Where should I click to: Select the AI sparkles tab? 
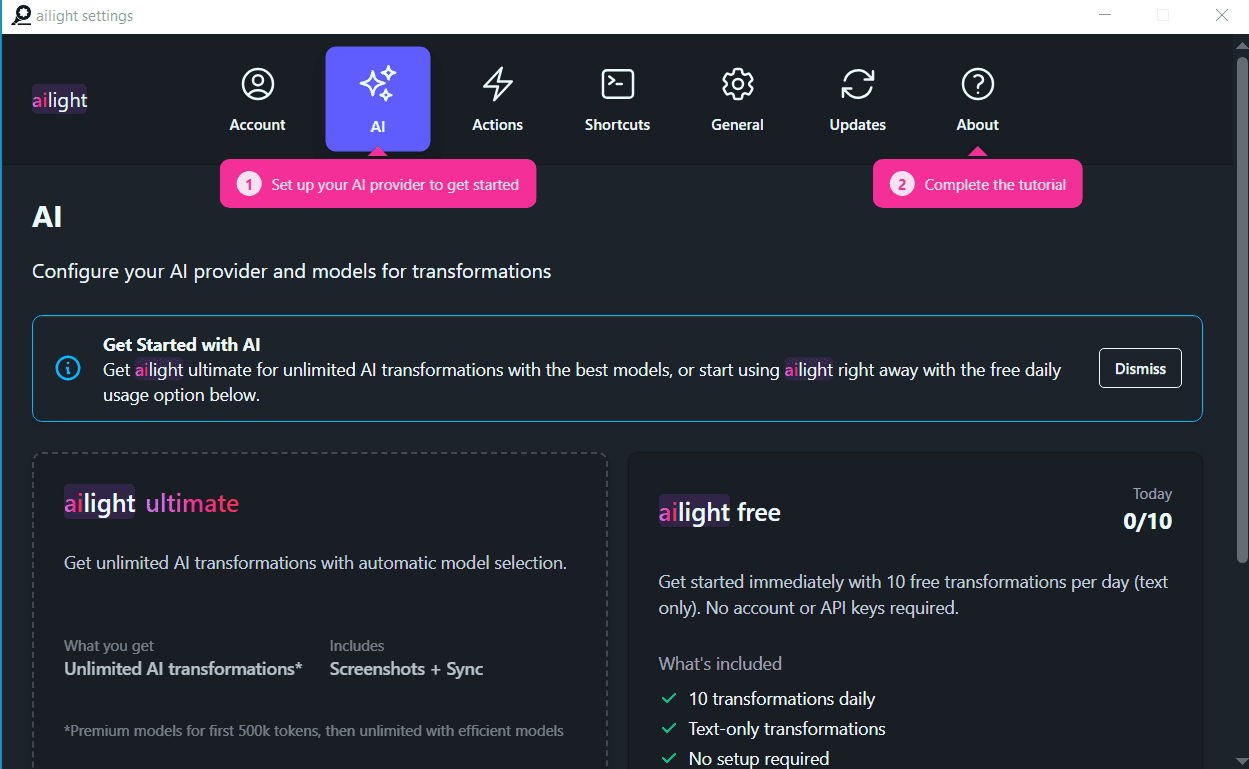point(378,99)
